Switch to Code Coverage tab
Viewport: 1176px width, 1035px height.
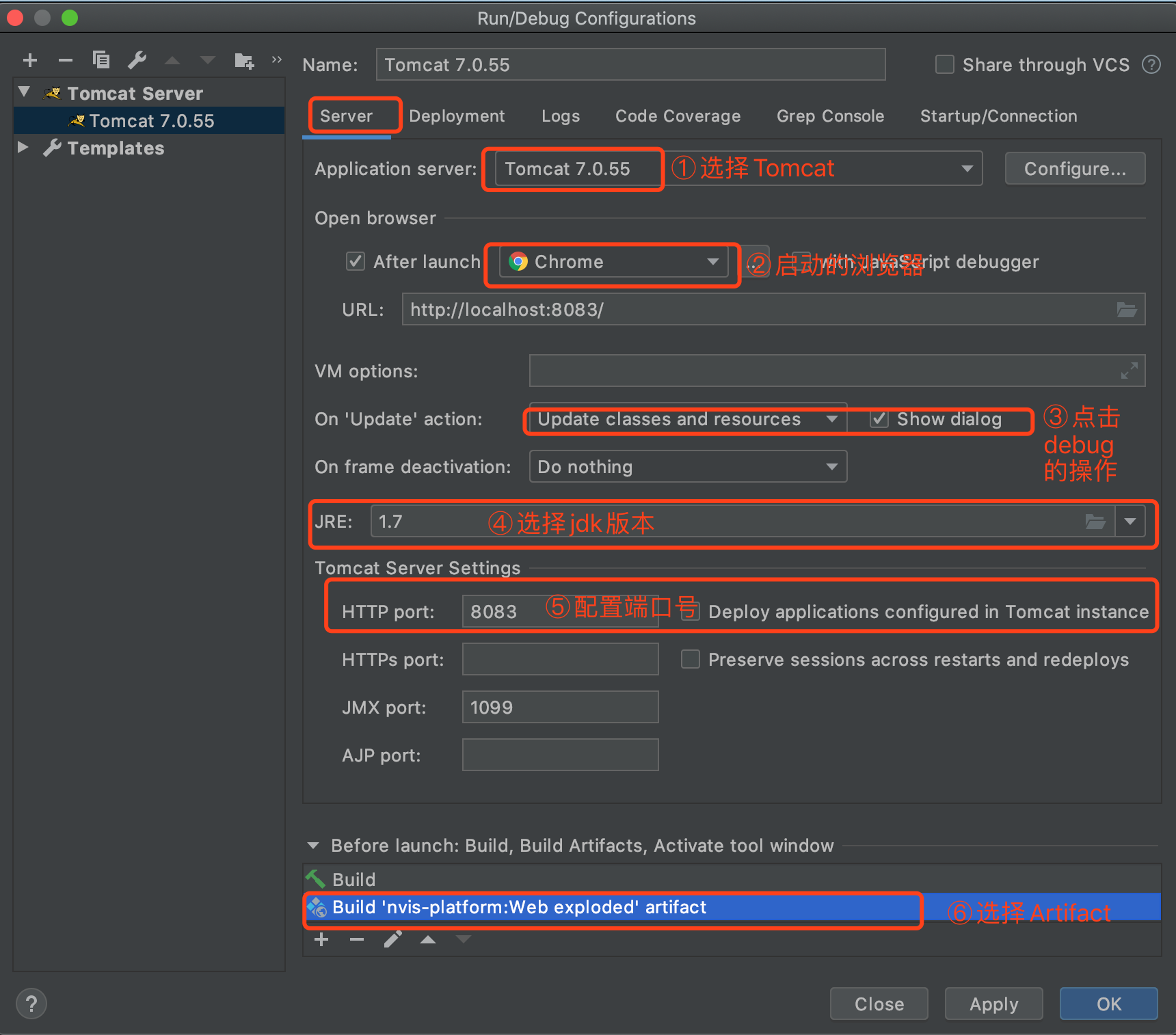point(678,116)
